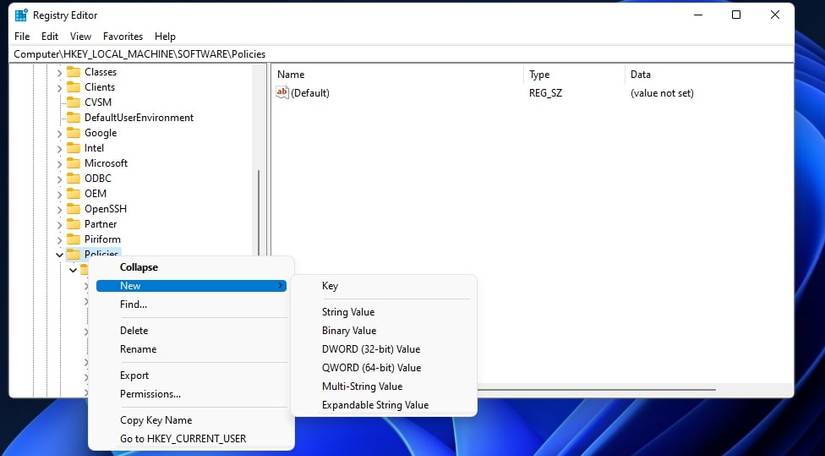Expand the Classes key
Screen dimensions: 825x456
click(x=59, y=73)
